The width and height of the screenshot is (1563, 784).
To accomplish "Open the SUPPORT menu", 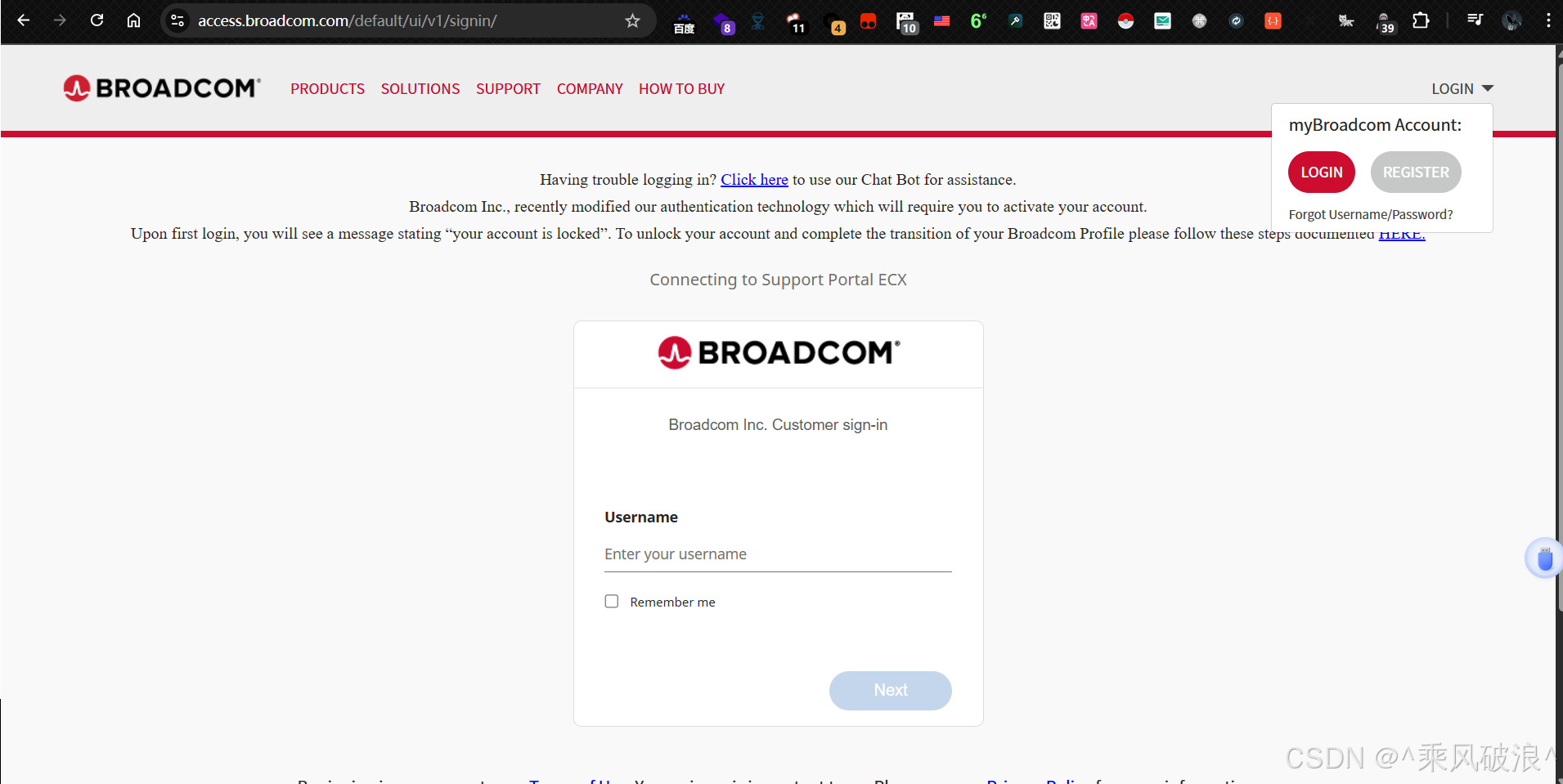I will point(508,88).
